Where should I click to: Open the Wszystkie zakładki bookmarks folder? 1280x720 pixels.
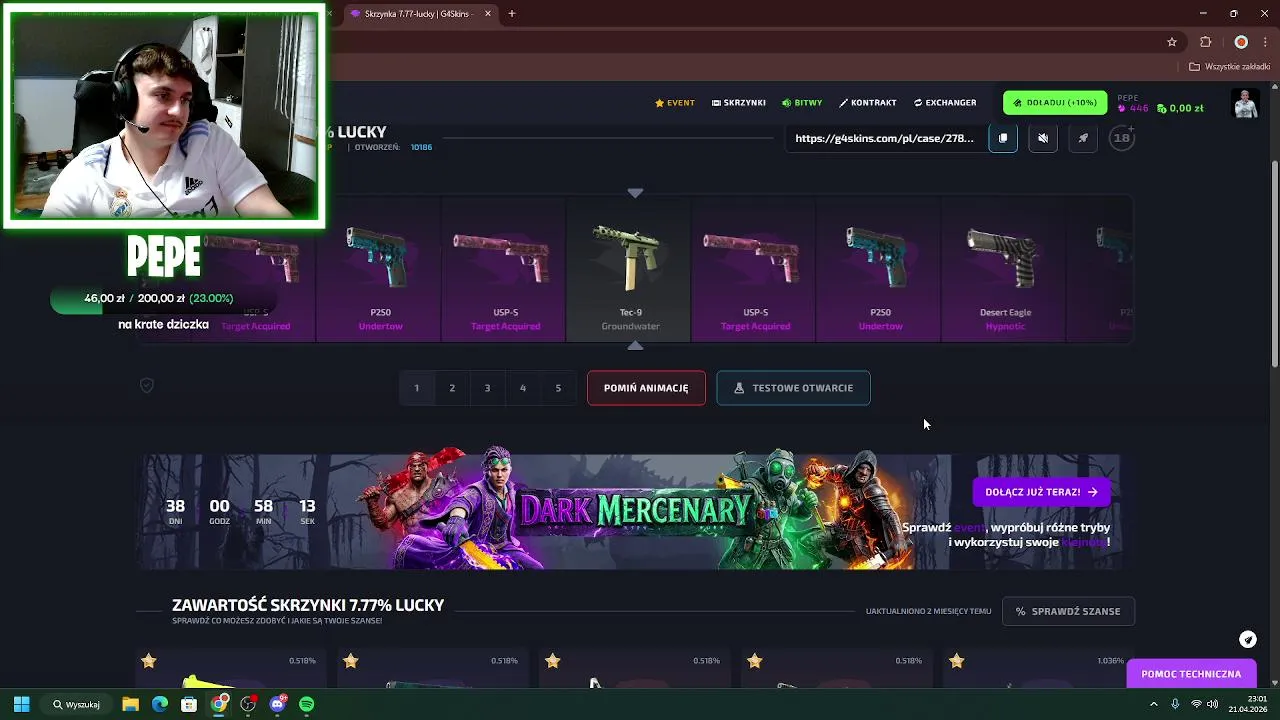click(x=1229, y=67)
